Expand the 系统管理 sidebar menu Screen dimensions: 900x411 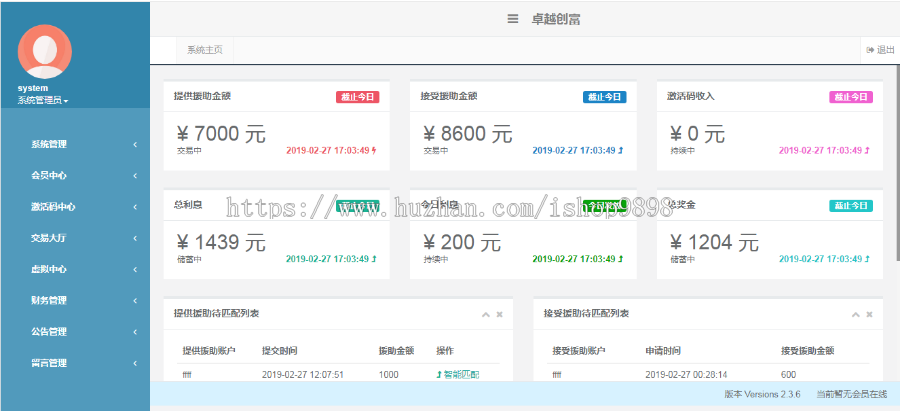pos(75,145)
